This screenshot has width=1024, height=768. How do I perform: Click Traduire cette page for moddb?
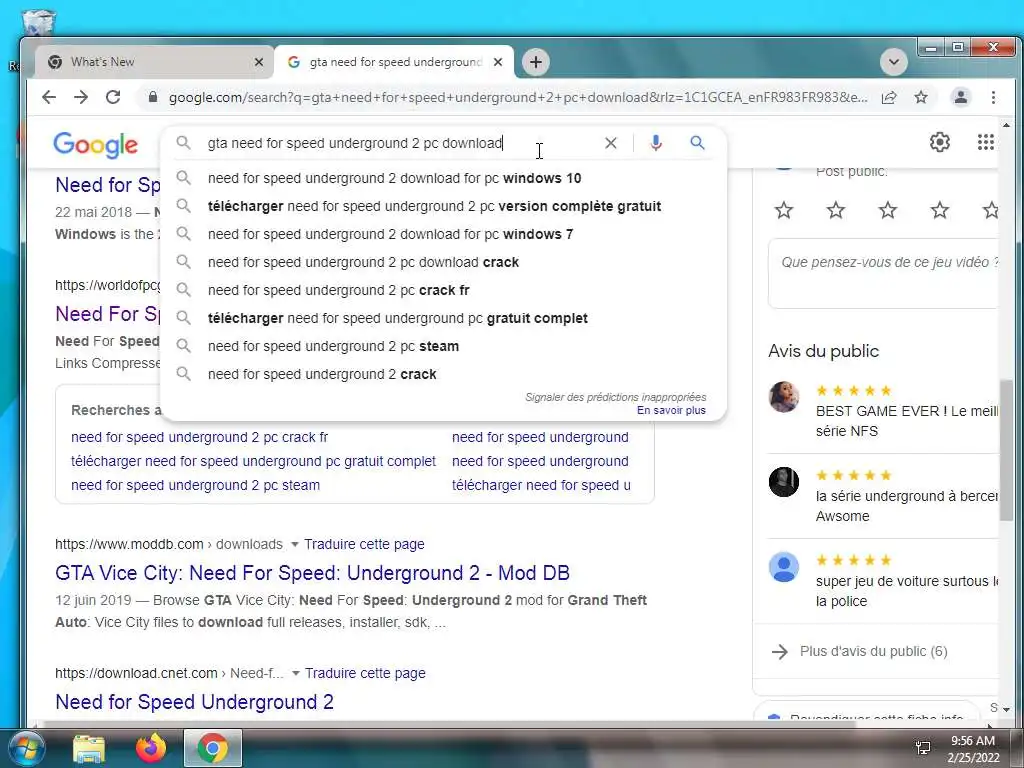[x=364, y=544]
